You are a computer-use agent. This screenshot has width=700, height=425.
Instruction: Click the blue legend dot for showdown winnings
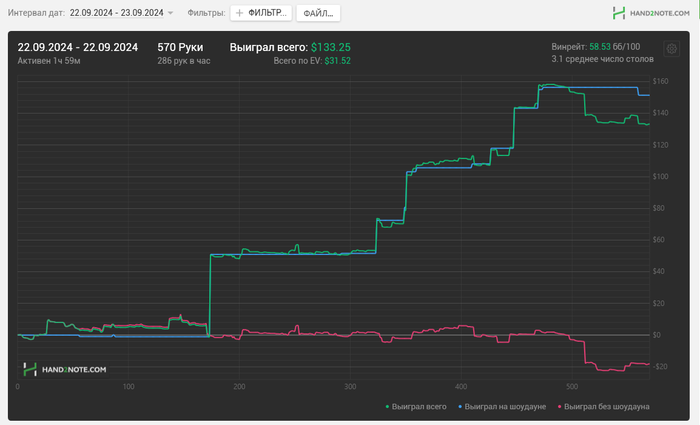tap(460, 407)
